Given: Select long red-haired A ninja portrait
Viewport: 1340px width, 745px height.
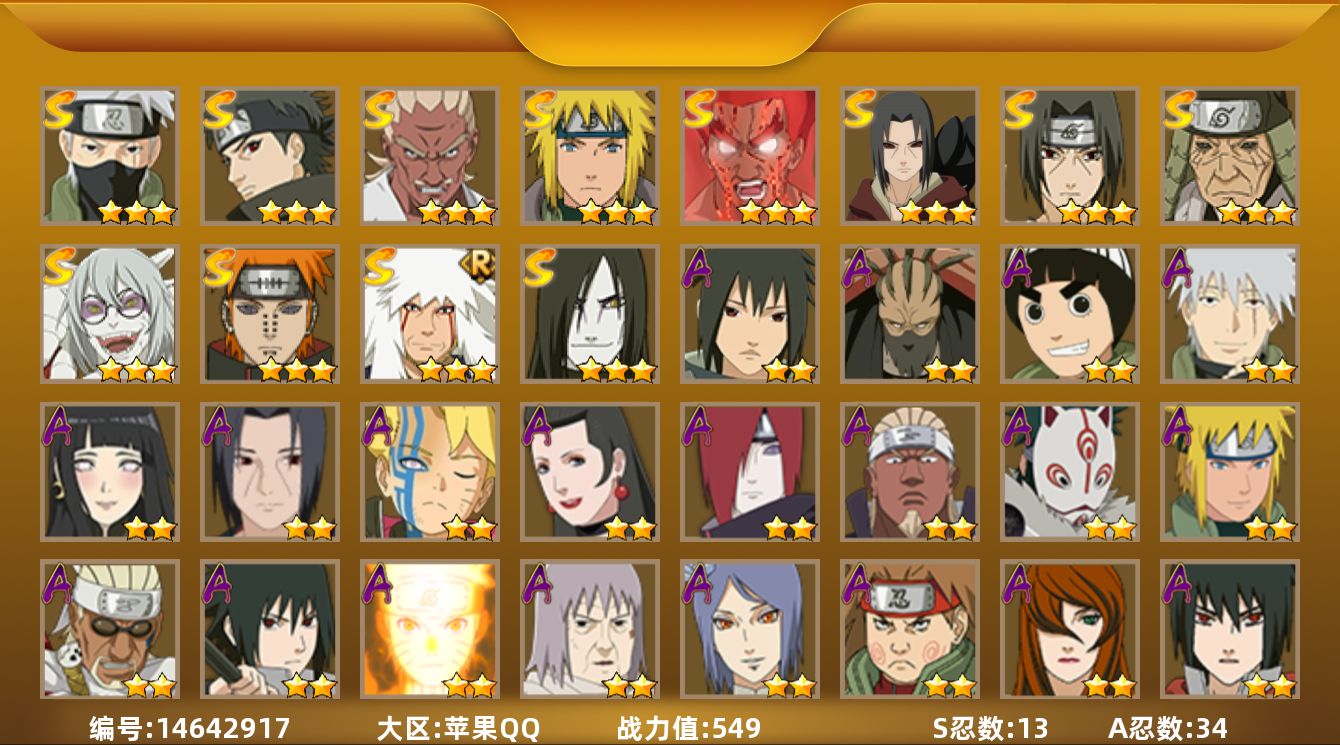Looking at the screenshot, I should 749,472.
